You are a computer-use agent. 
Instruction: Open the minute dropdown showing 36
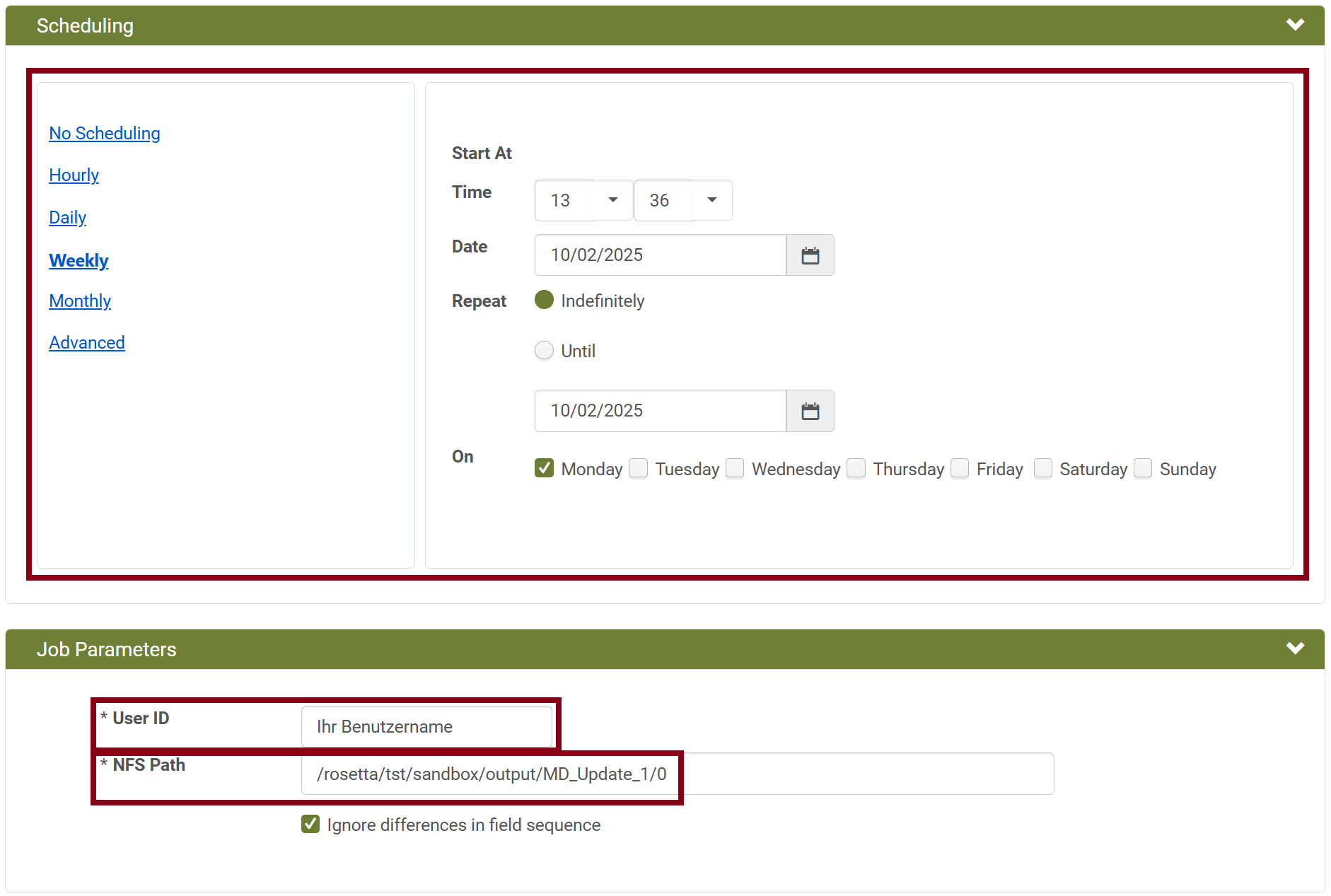click(x=682, y=200)
